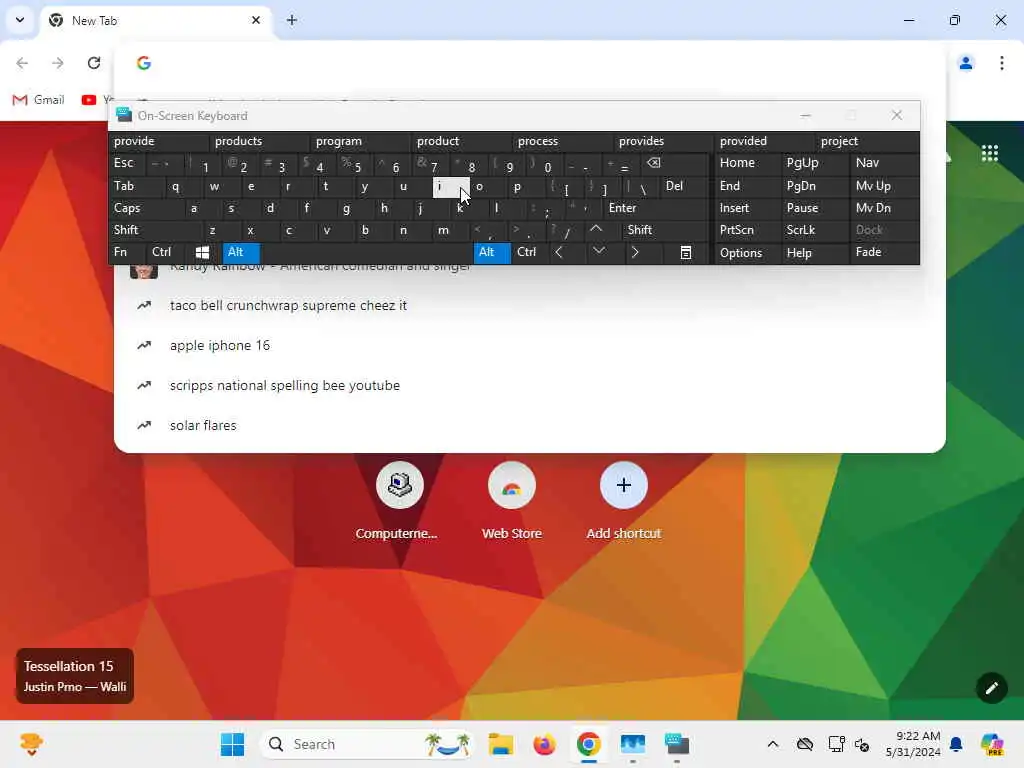Click the right arrow key on the keyboard
1024x768 pixels.
634,253
